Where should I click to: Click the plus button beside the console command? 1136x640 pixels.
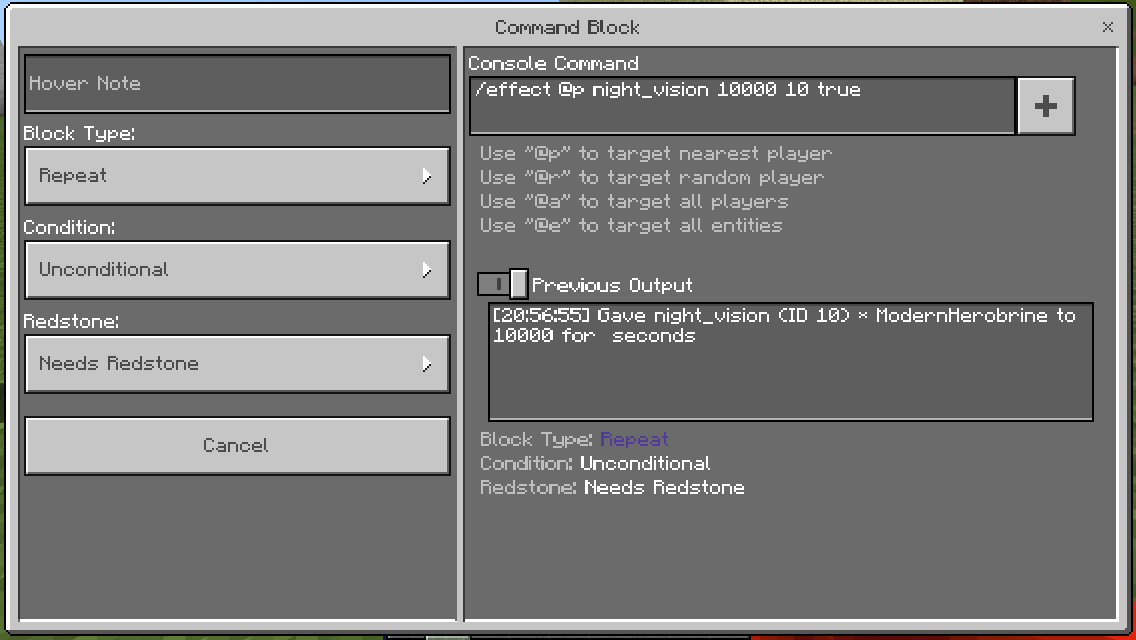(1045, 106)
